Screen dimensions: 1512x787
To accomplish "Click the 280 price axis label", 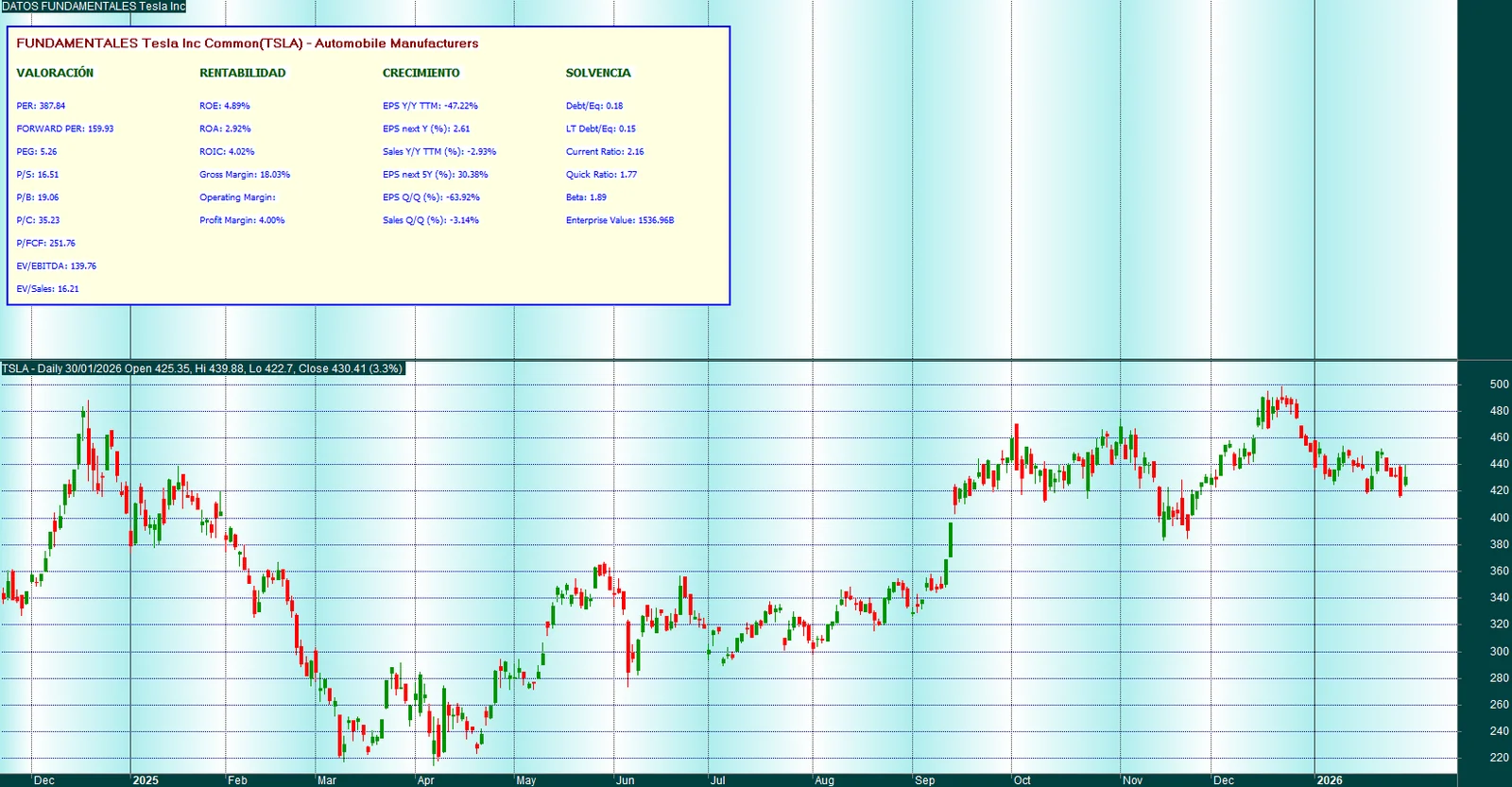I will [x=1499, y=677].
